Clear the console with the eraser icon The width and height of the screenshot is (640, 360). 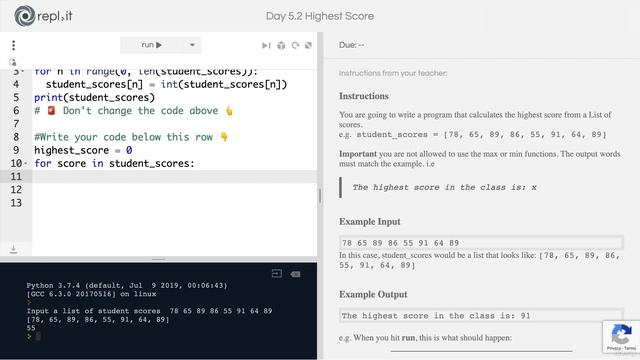coord(296,274)
